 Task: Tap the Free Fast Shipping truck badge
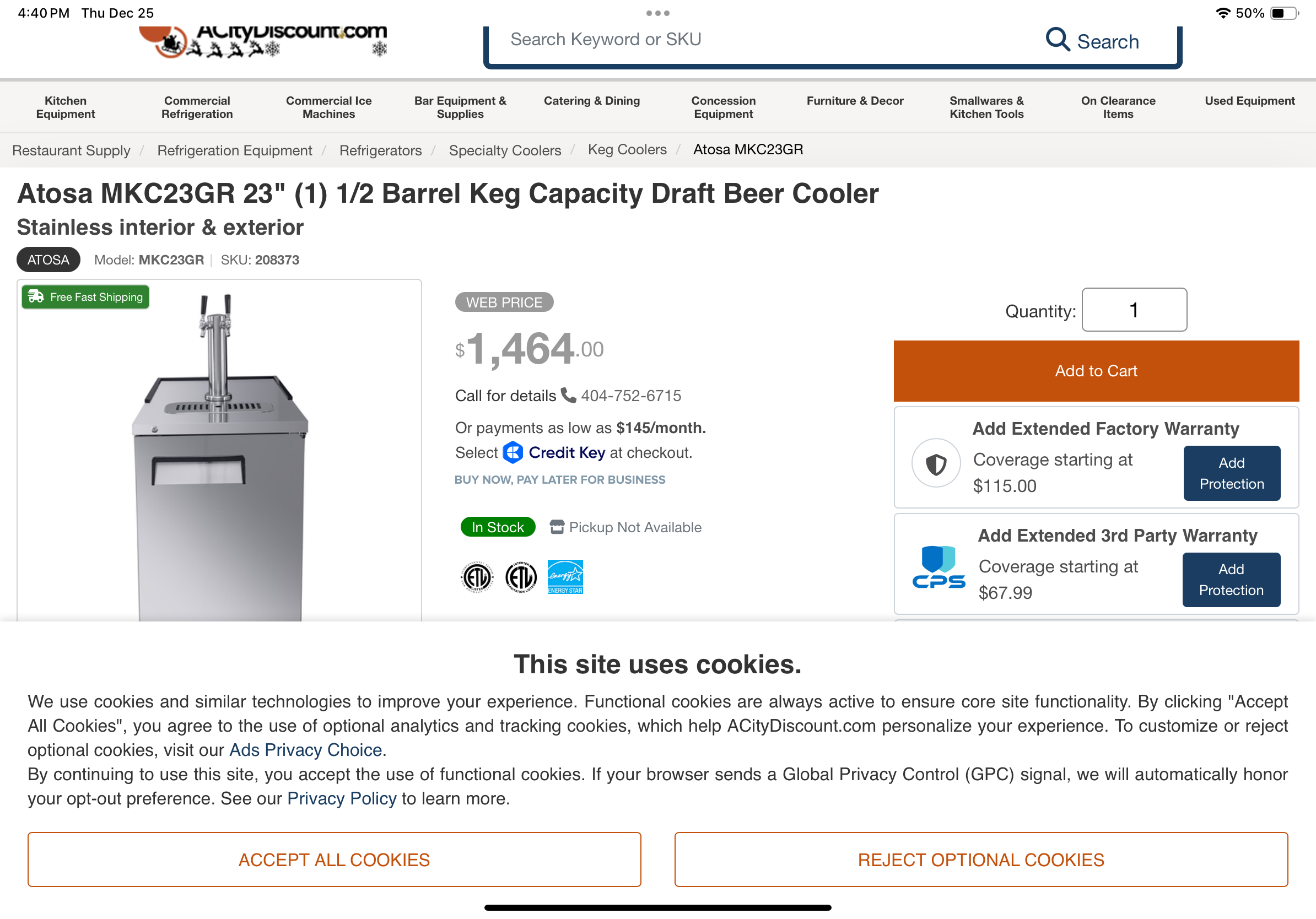(x=85, y=297)
